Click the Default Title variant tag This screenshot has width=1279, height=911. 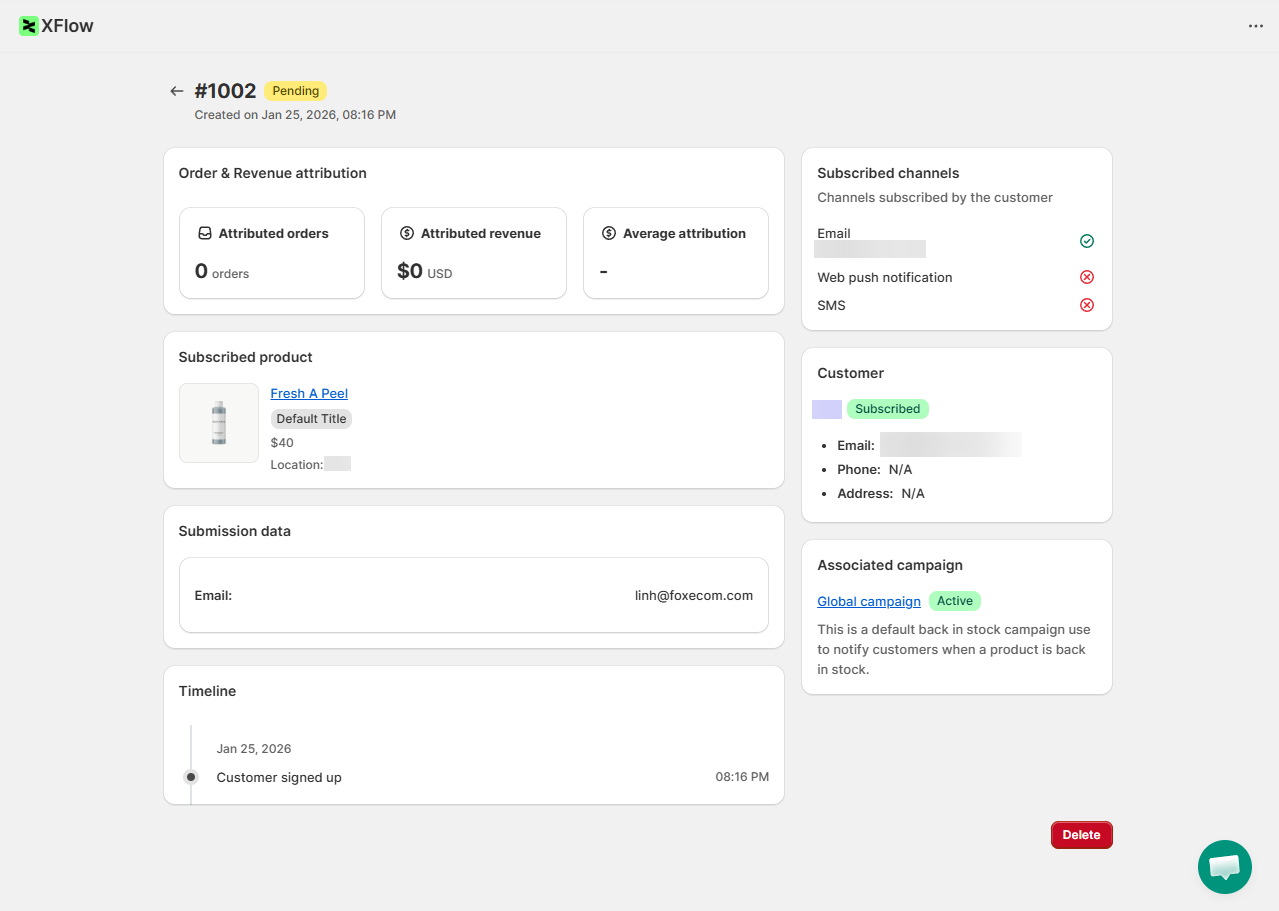point(311,419)
